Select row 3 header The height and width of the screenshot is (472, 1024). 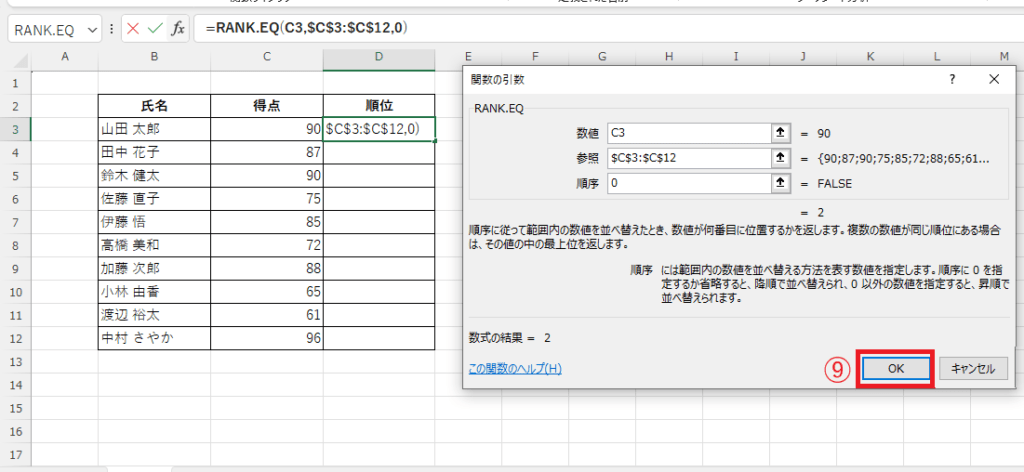tap(16, 130)
